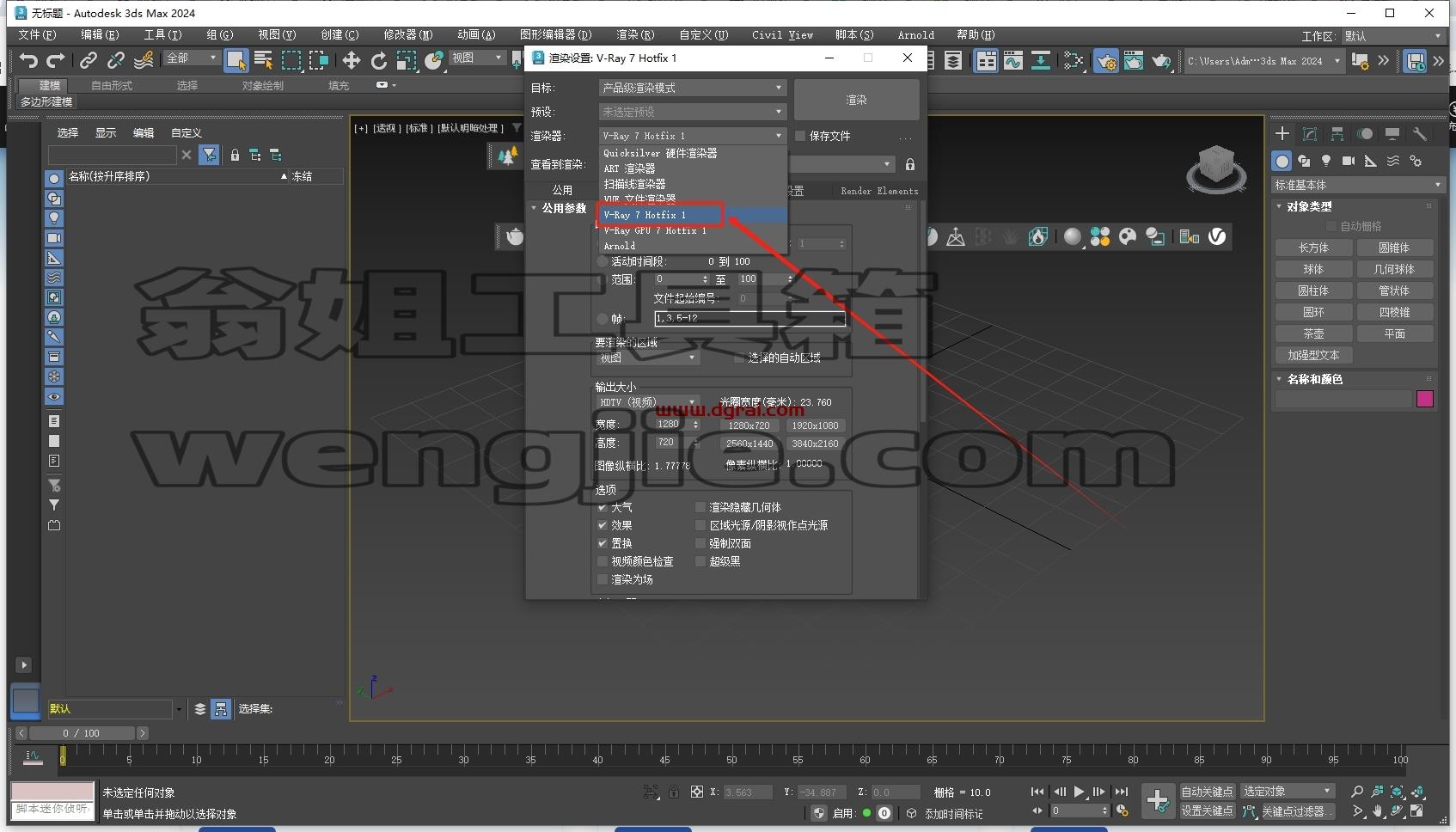Click the Unlink selection icon
1456x832 pixels.
[x=115, y=60]
